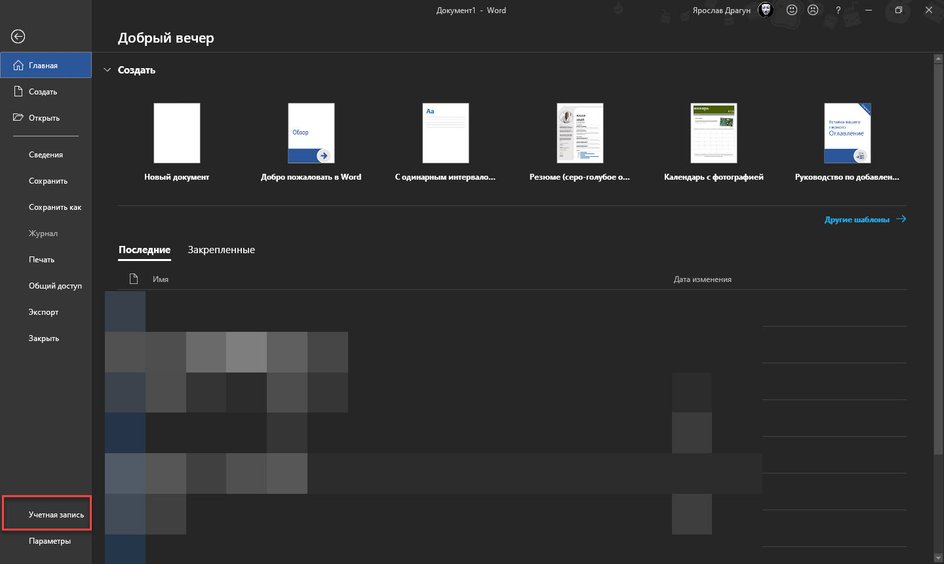Open help with the question mark icon
The image size is (944, 564).
[x=837, y=10]
